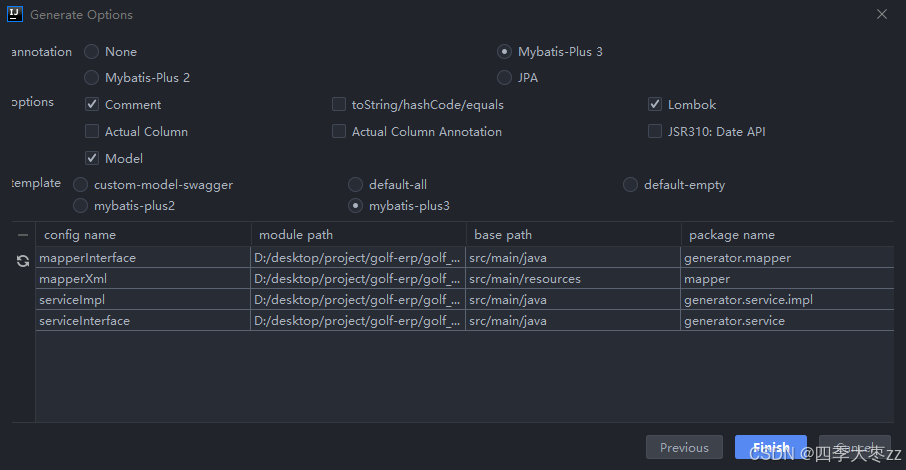Select the serviceImpl config row

coord(465,299)
